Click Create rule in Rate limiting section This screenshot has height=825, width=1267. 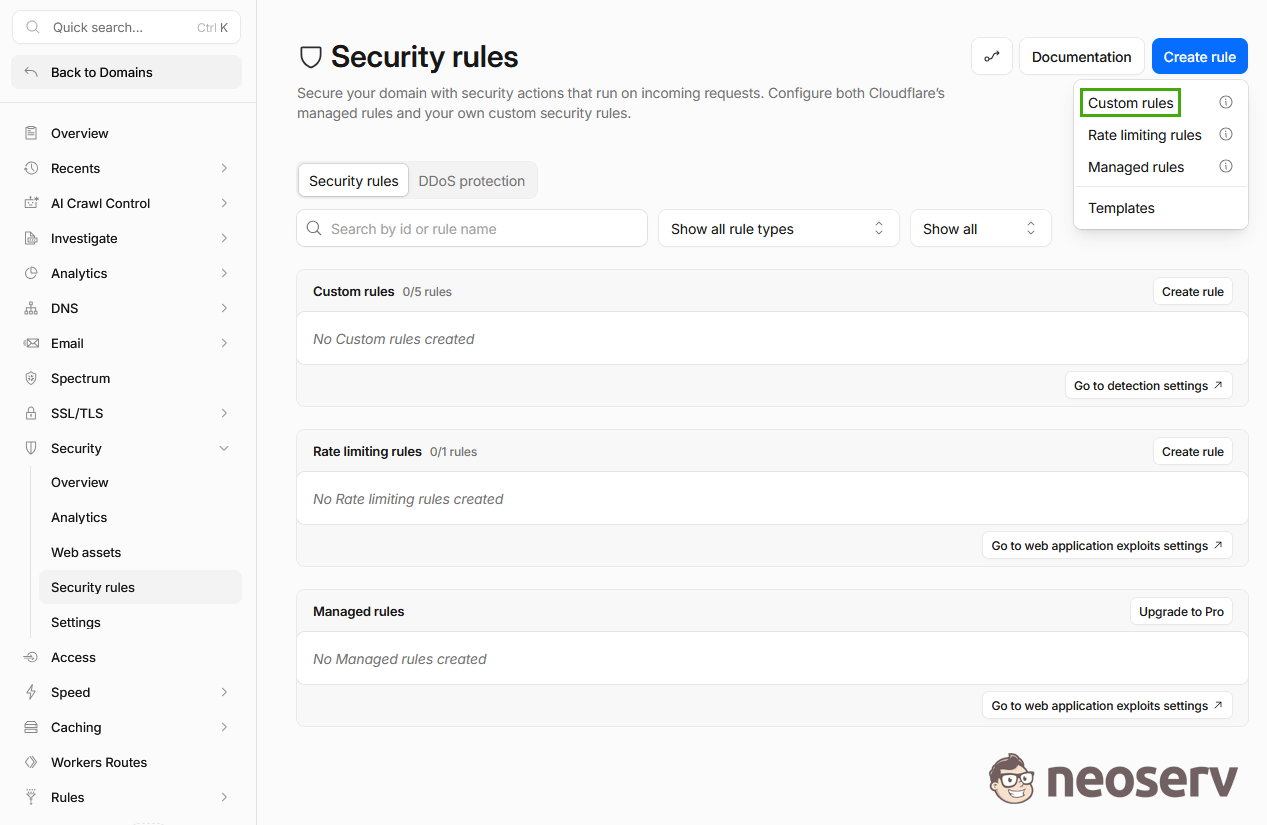(1193, 451)
